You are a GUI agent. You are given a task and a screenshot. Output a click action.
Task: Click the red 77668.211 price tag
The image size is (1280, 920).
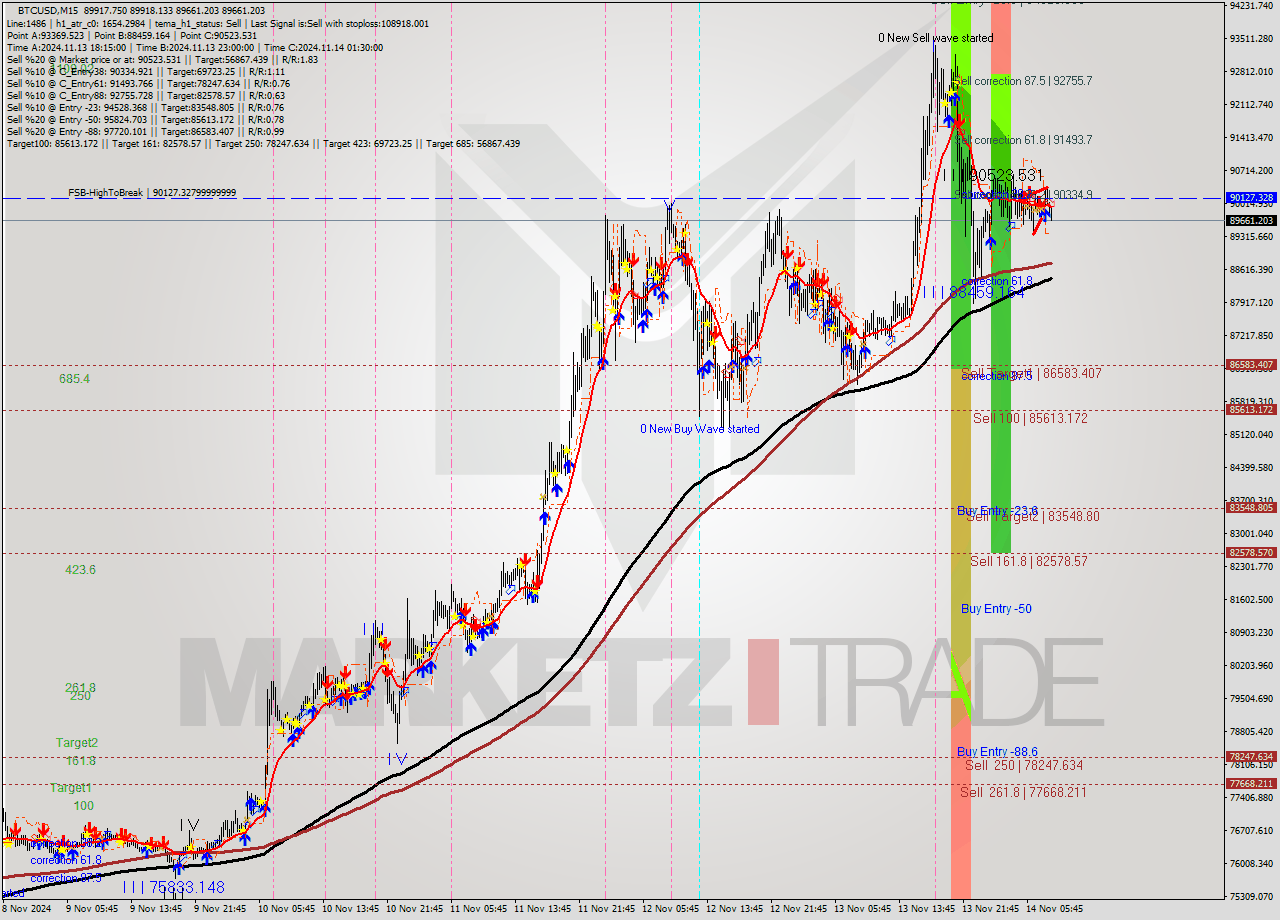[x=1251, y=783]
